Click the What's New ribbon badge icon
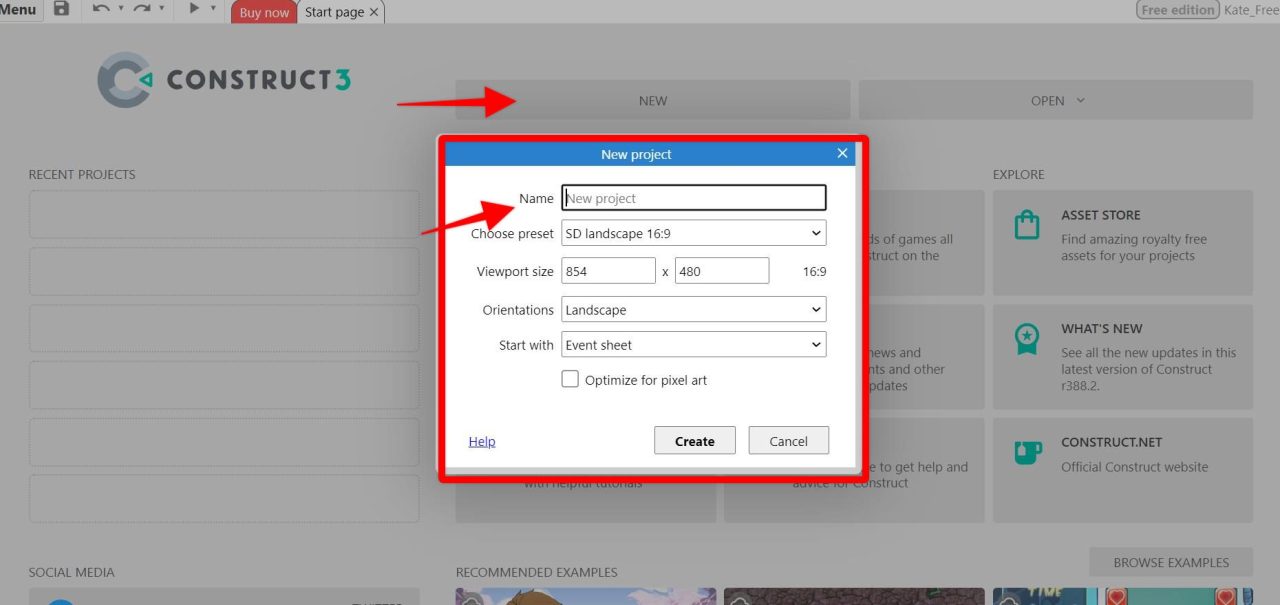Viewport: 1280px width, 605px height. 1026,339
